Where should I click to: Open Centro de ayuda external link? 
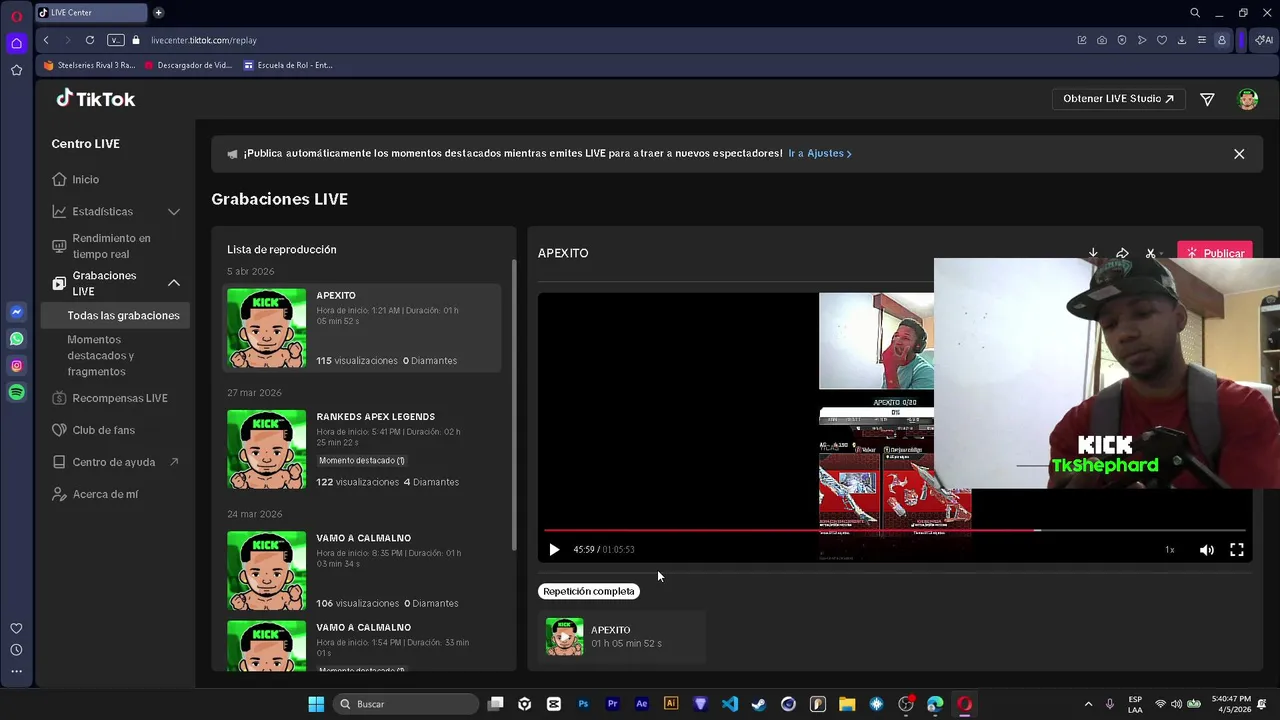116,462
